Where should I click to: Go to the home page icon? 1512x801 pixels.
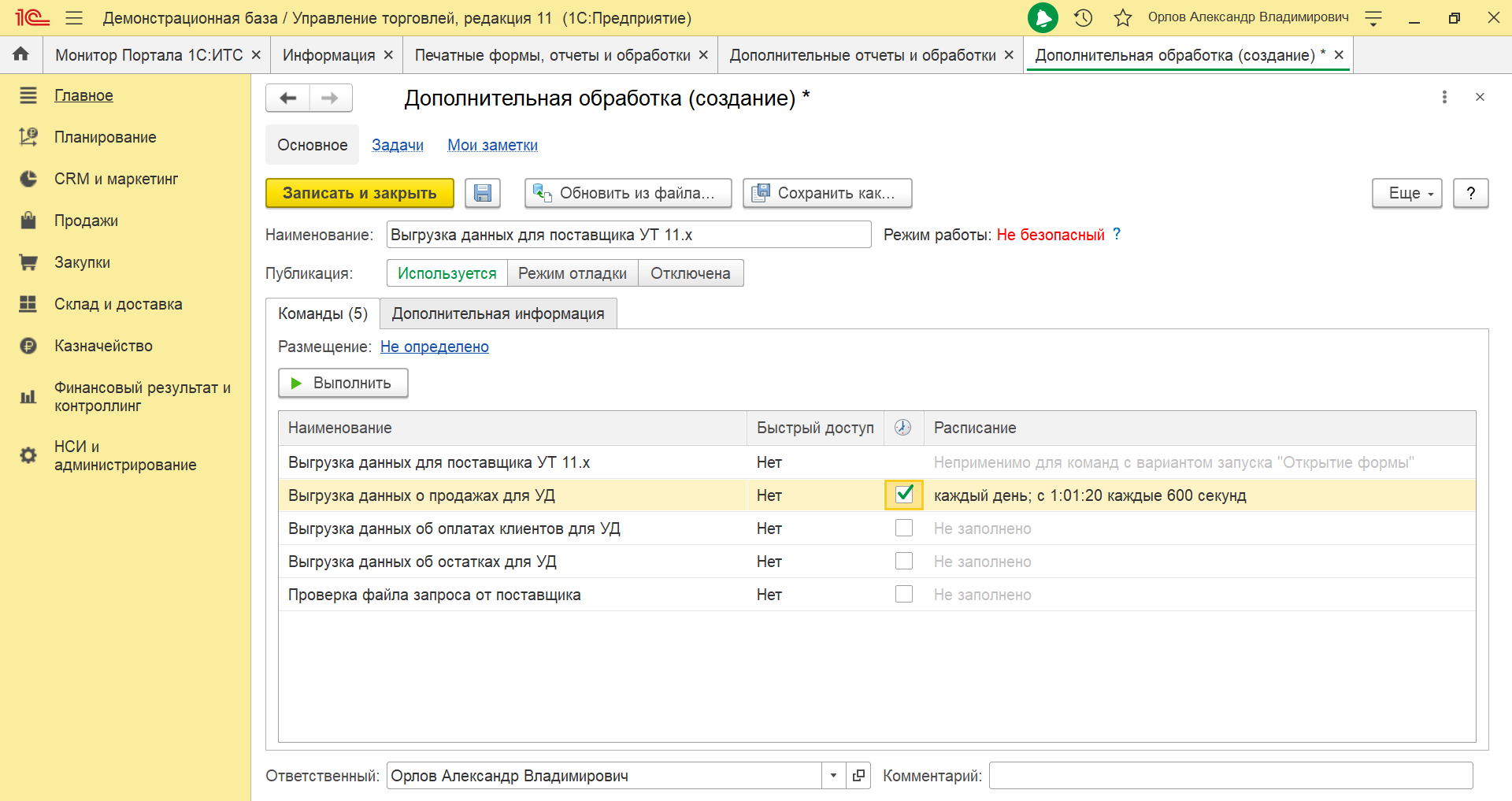21,54
